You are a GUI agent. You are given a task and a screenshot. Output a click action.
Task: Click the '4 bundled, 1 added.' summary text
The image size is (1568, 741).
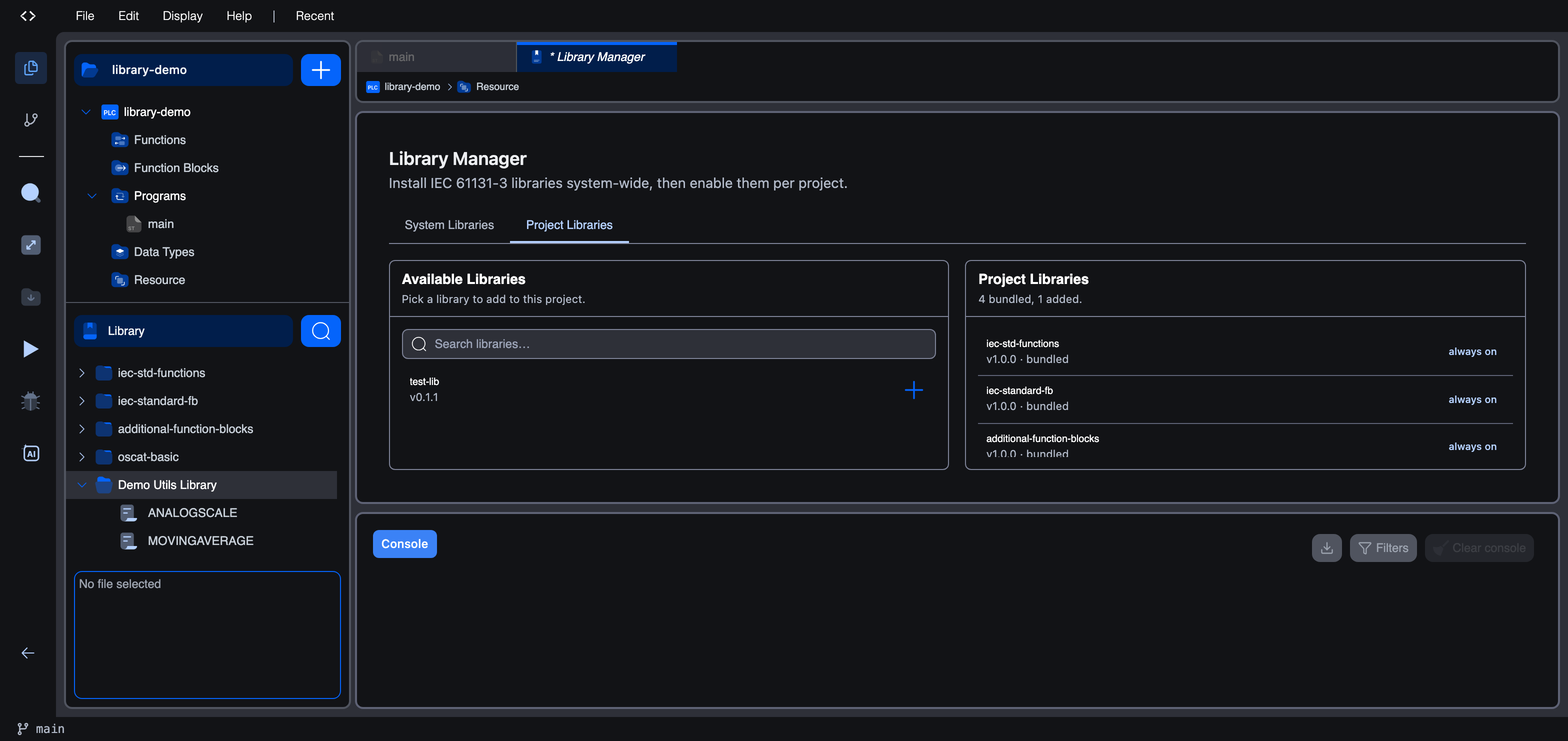point(1030,299)
